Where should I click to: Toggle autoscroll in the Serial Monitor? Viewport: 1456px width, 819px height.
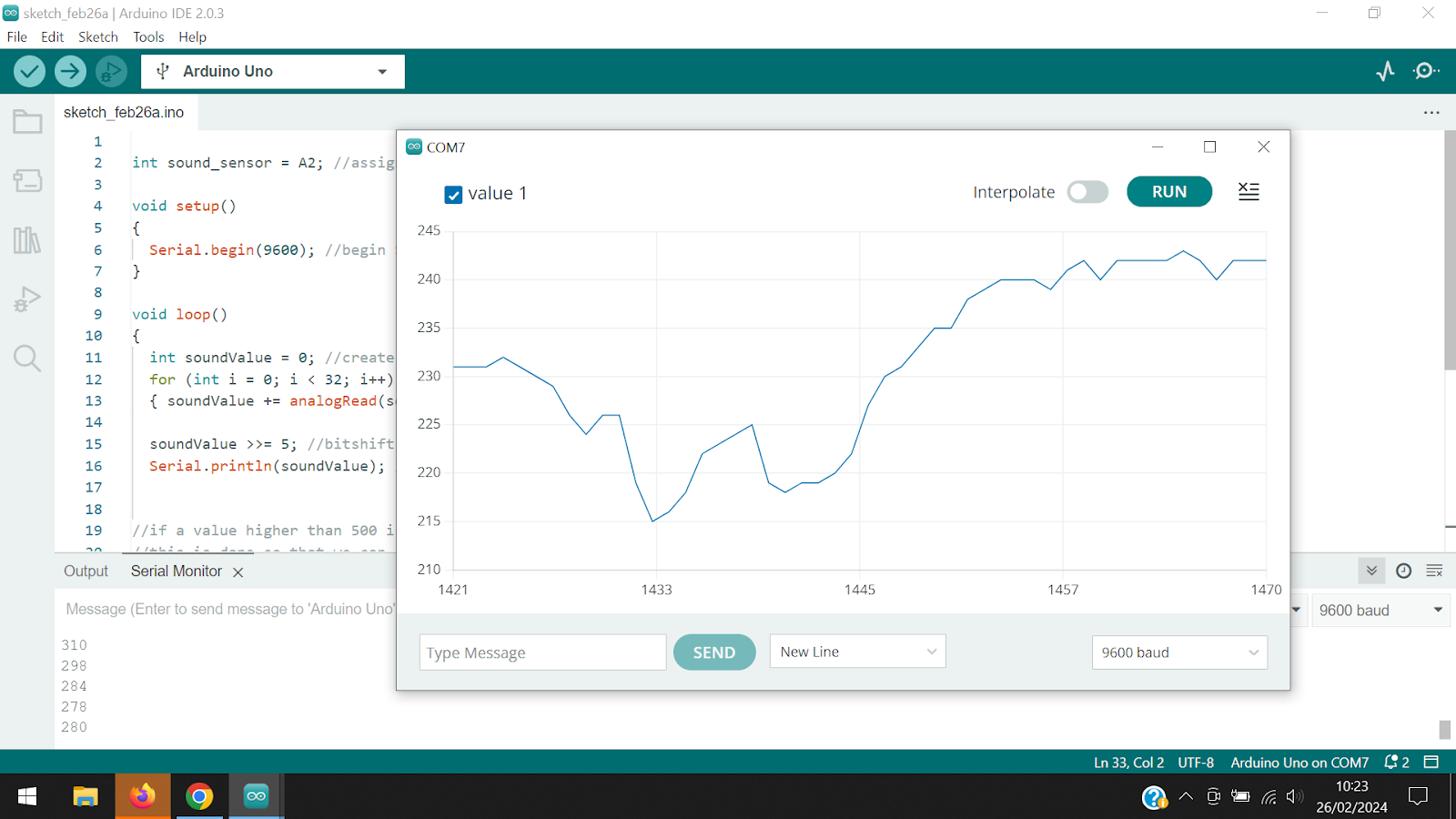(x=1371, y=571)
